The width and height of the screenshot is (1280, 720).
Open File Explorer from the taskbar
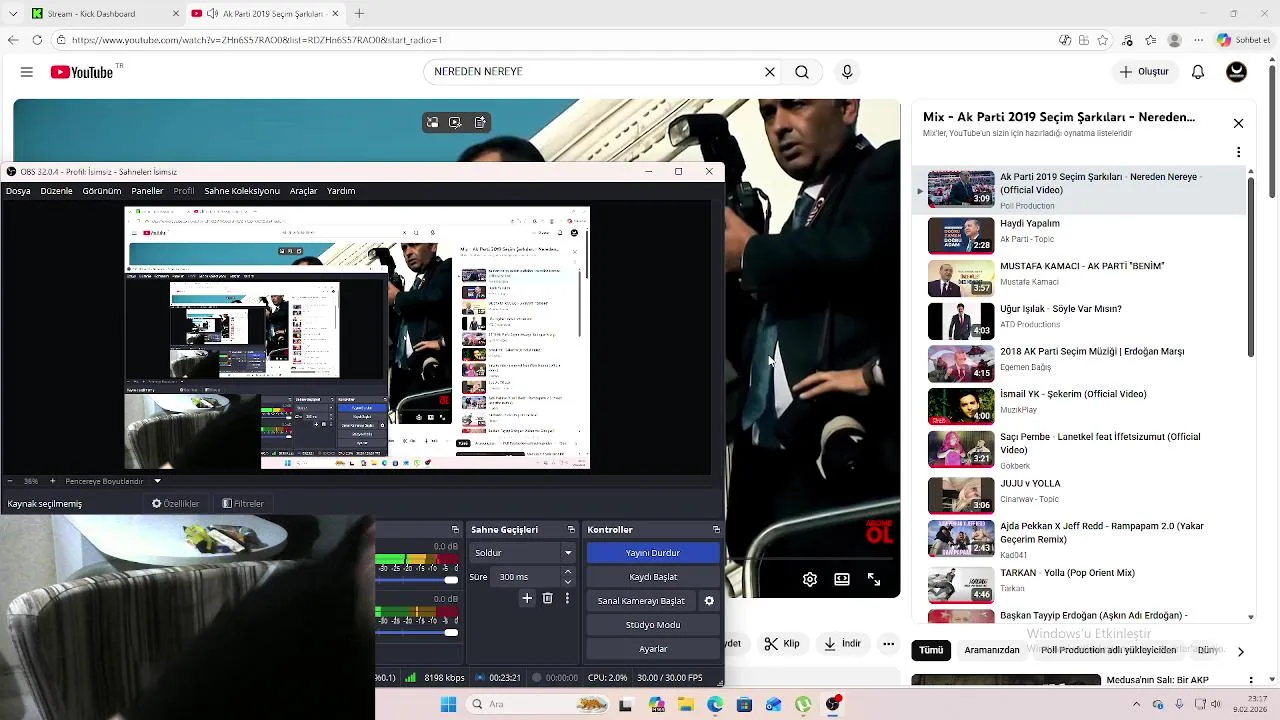(685, 704)
